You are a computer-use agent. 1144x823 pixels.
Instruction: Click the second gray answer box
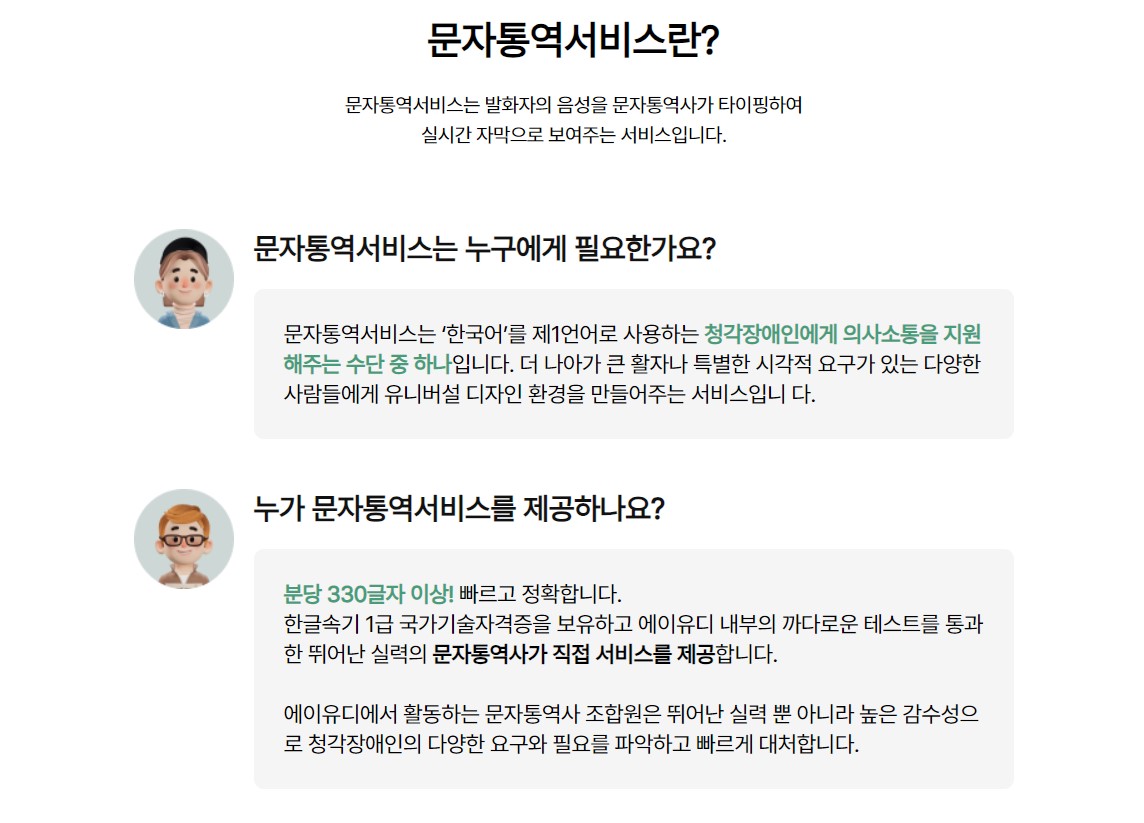tap(633, 668)
